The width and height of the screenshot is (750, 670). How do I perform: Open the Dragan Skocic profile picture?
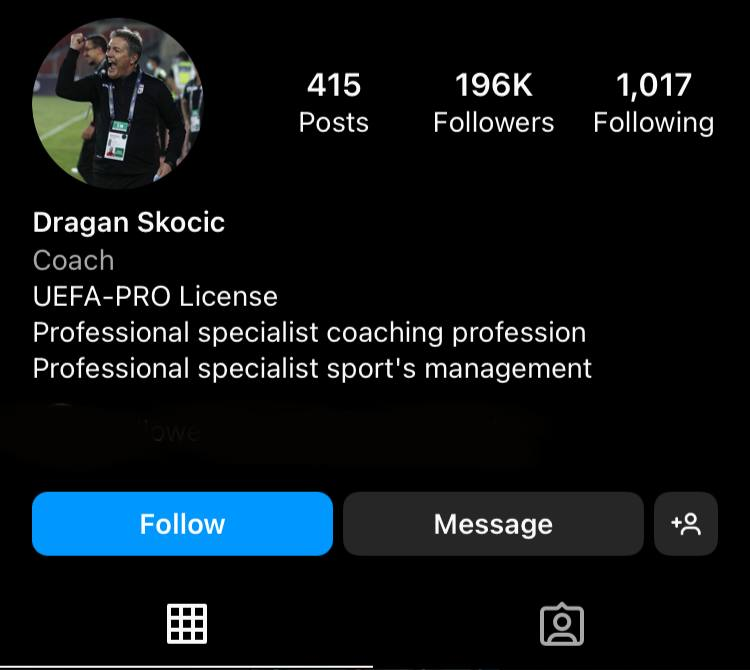117,104
